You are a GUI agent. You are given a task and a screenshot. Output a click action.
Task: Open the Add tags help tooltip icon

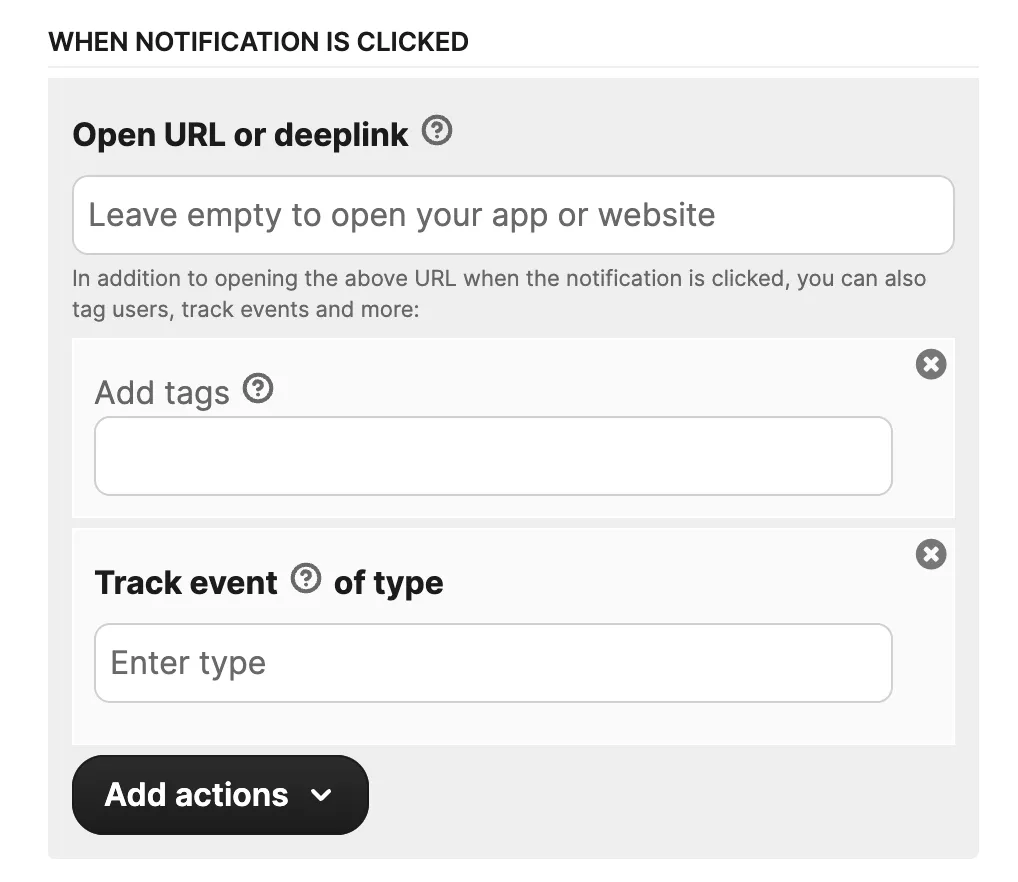pos(258,389)
